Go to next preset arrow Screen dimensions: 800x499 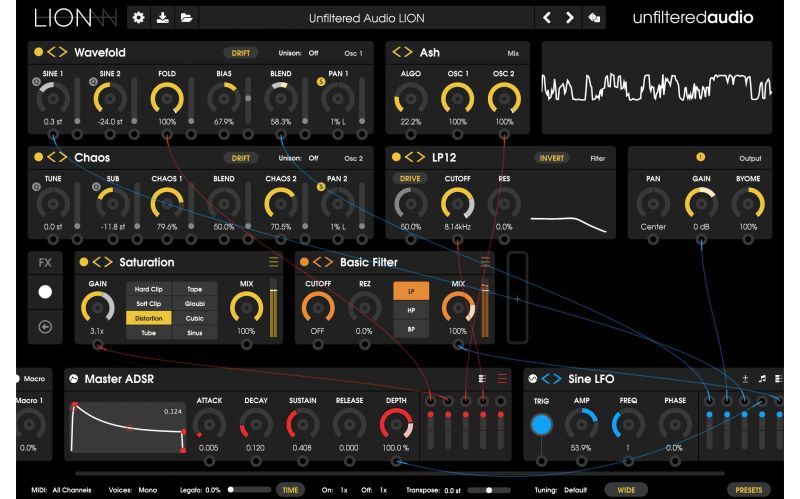tap(570, 18)
